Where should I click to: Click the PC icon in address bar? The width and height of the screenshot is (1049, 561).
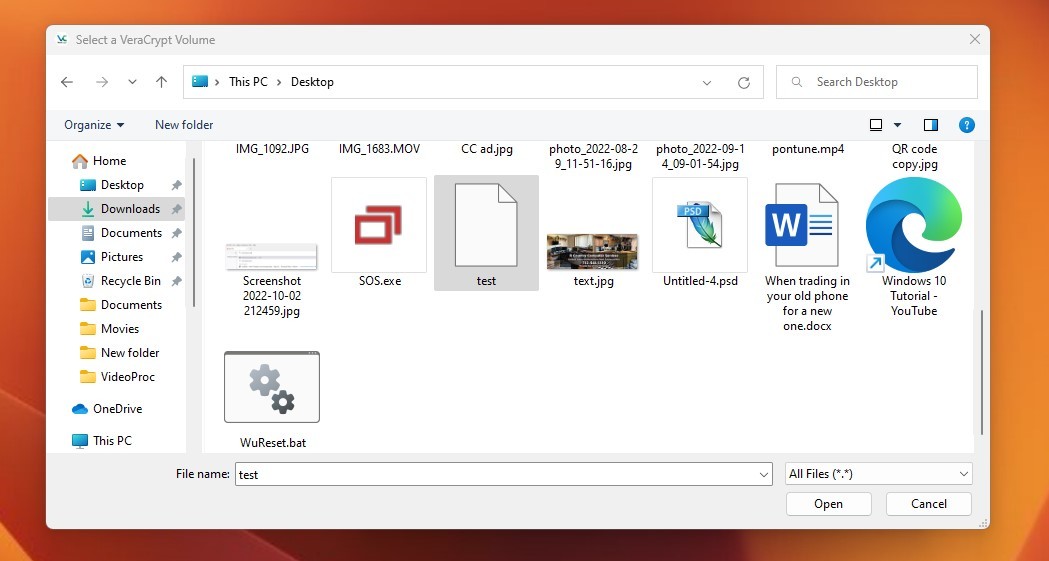[x=200, y=82]
